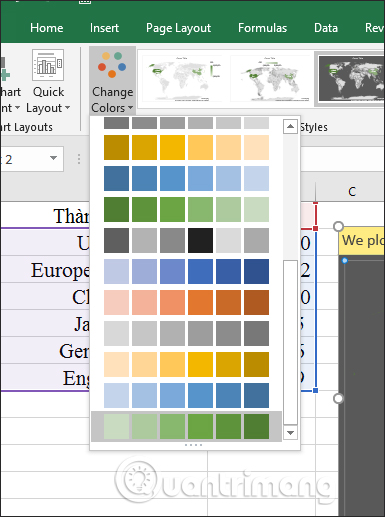Select the darkest gray swatch ending lower gray row
385x517 pixels.
click(256, 333)
